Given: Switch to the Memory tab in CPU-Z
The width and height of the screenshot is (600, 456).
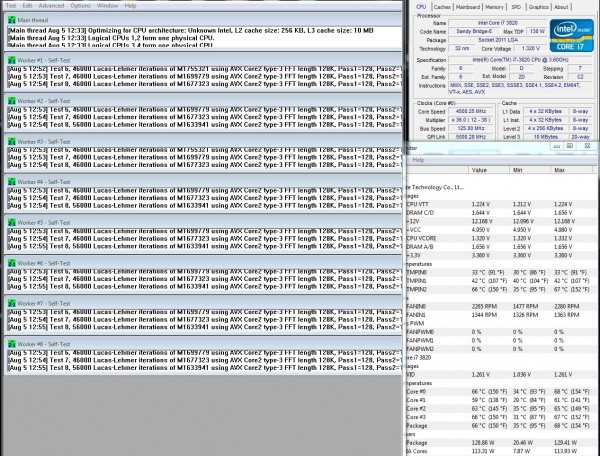Looking at the screenshot, I should 494,7.
